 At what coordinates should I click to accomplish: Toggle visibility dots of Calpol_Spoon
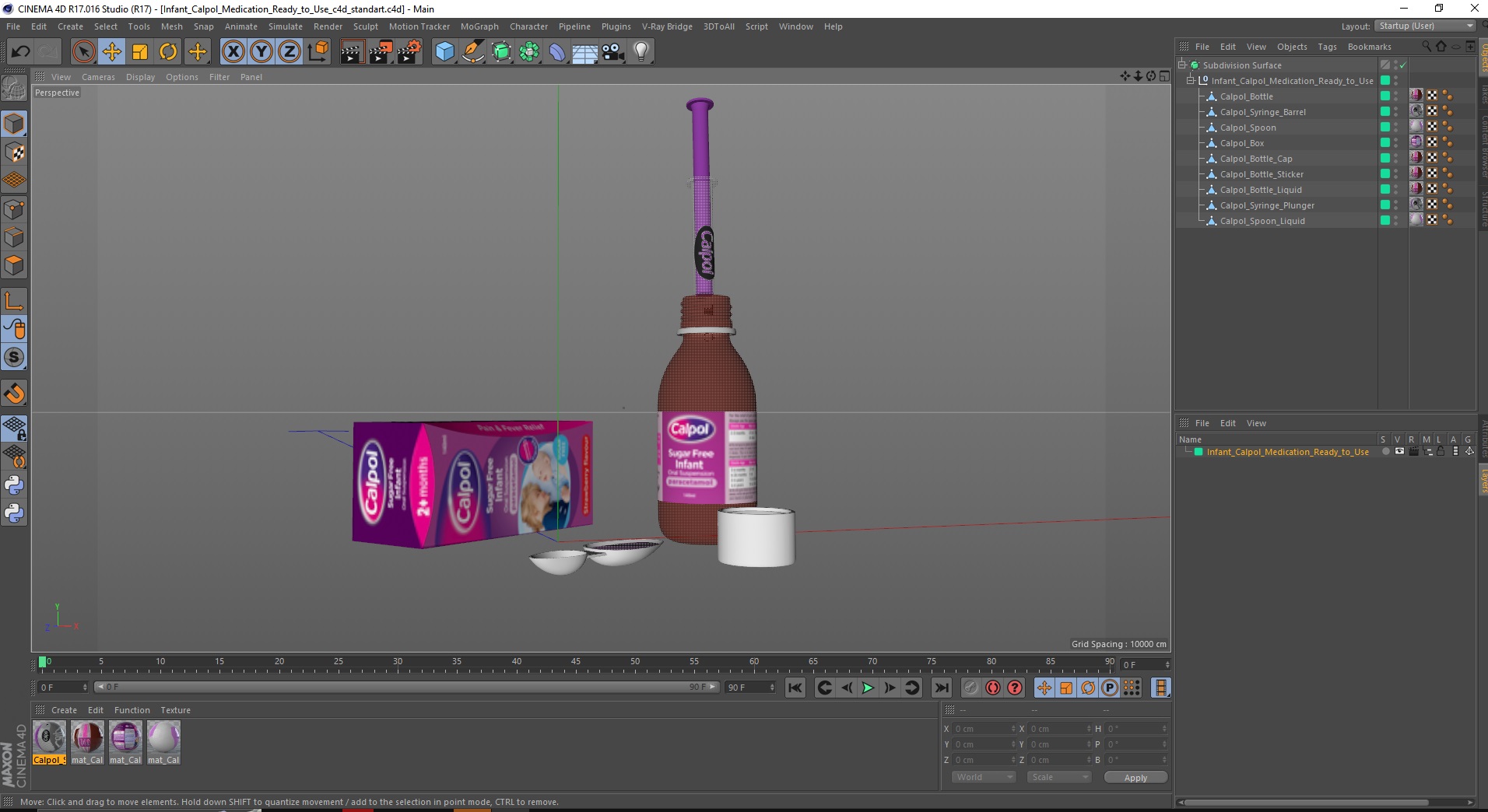pyautogui.click(x=1396, y=127)
